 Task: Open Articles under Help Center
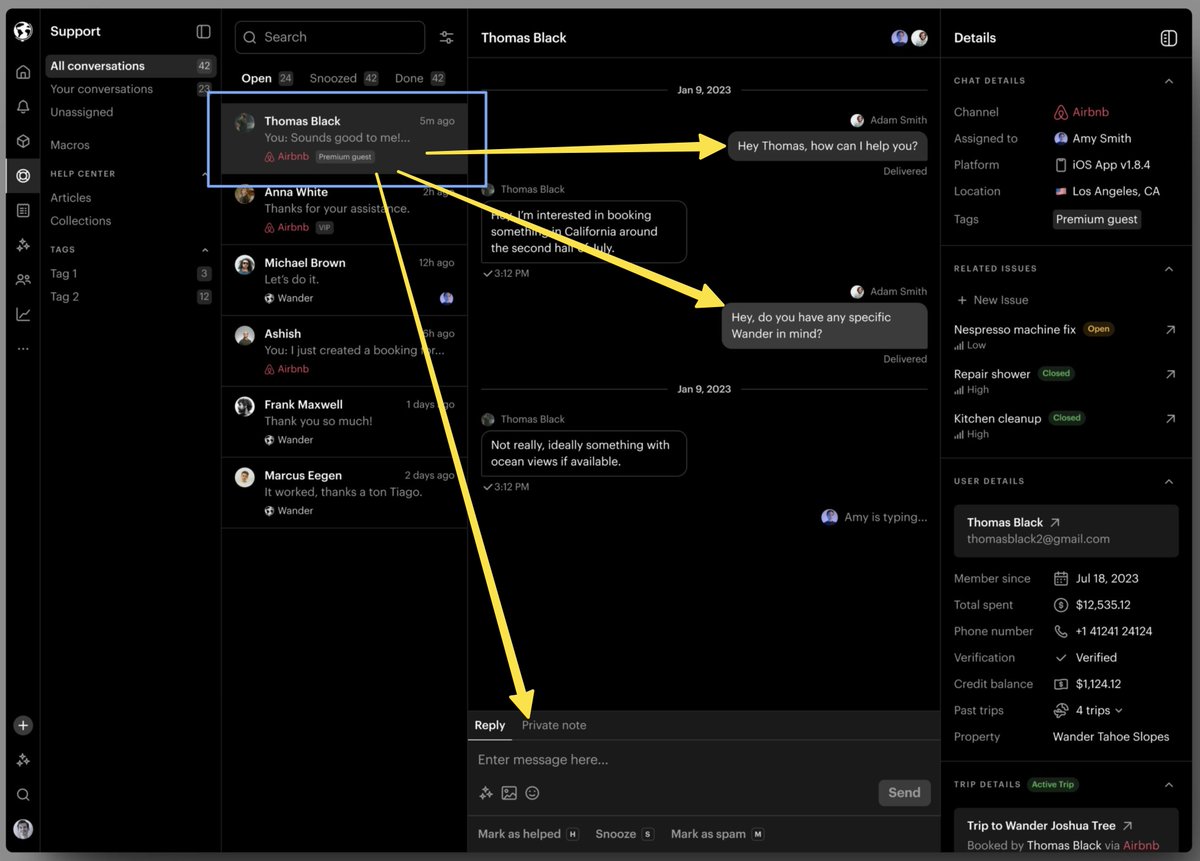71,198
